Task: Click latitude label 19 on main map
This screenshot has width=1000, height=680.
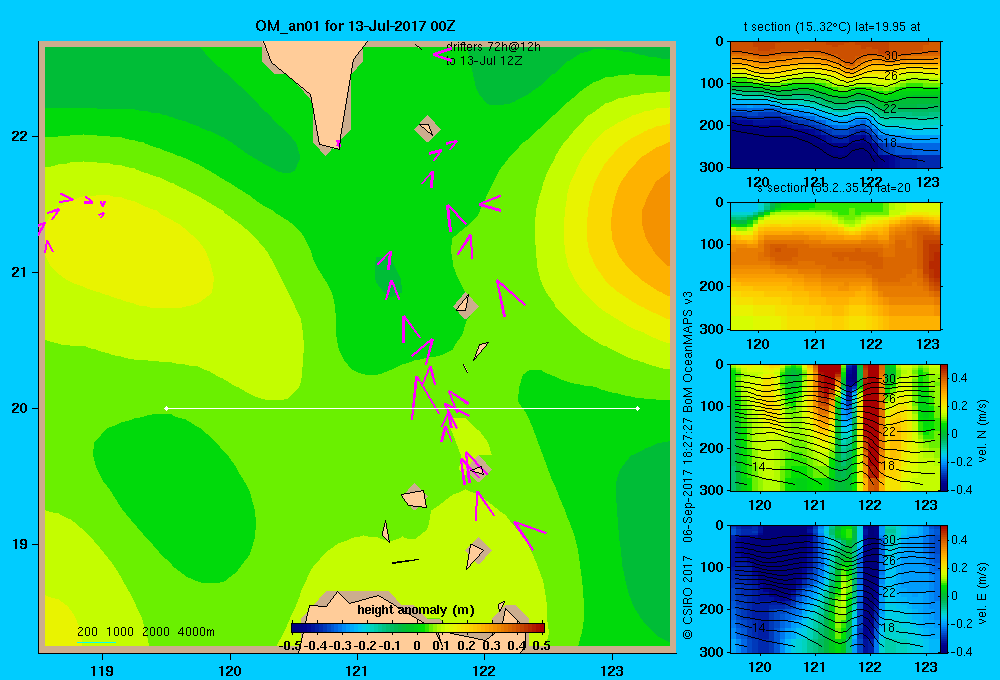Action: coord(20,544)
